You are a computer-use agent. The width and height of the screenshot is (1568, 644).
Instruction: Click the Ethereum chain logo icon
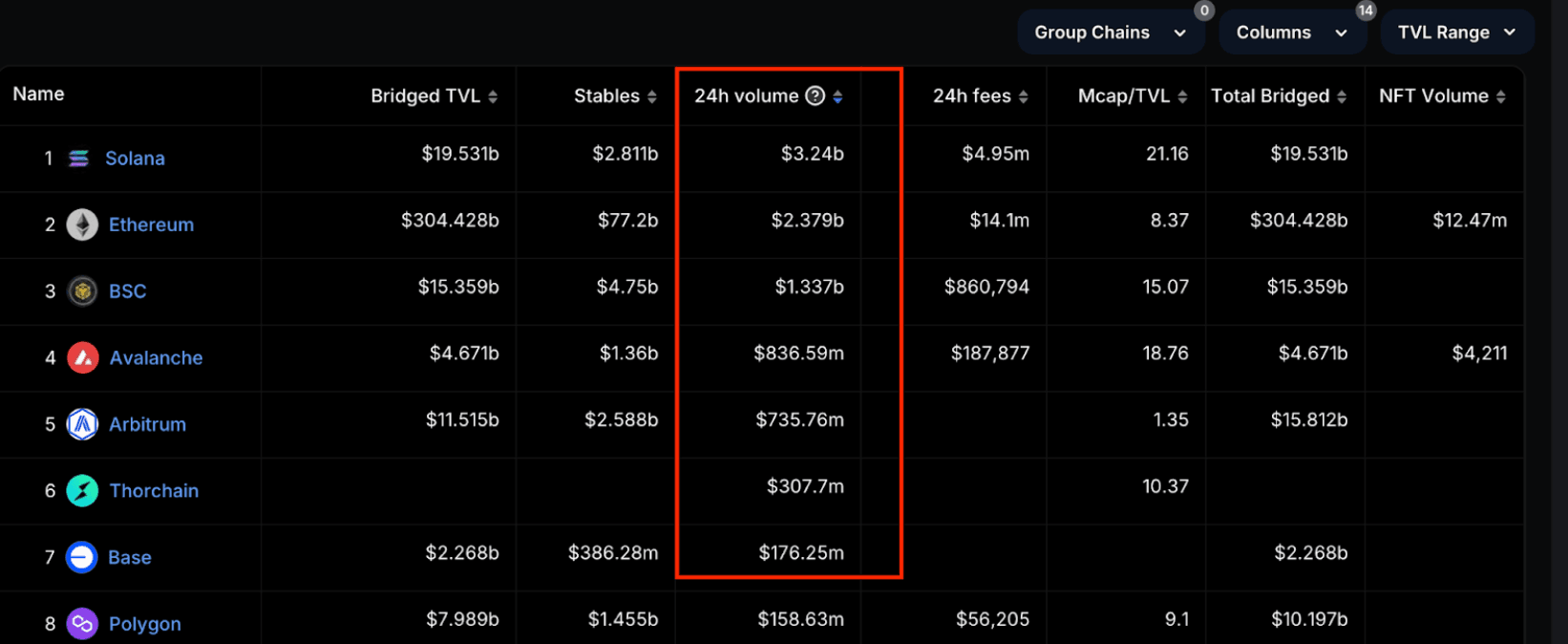pyautogui.click(x=82, y=225)
